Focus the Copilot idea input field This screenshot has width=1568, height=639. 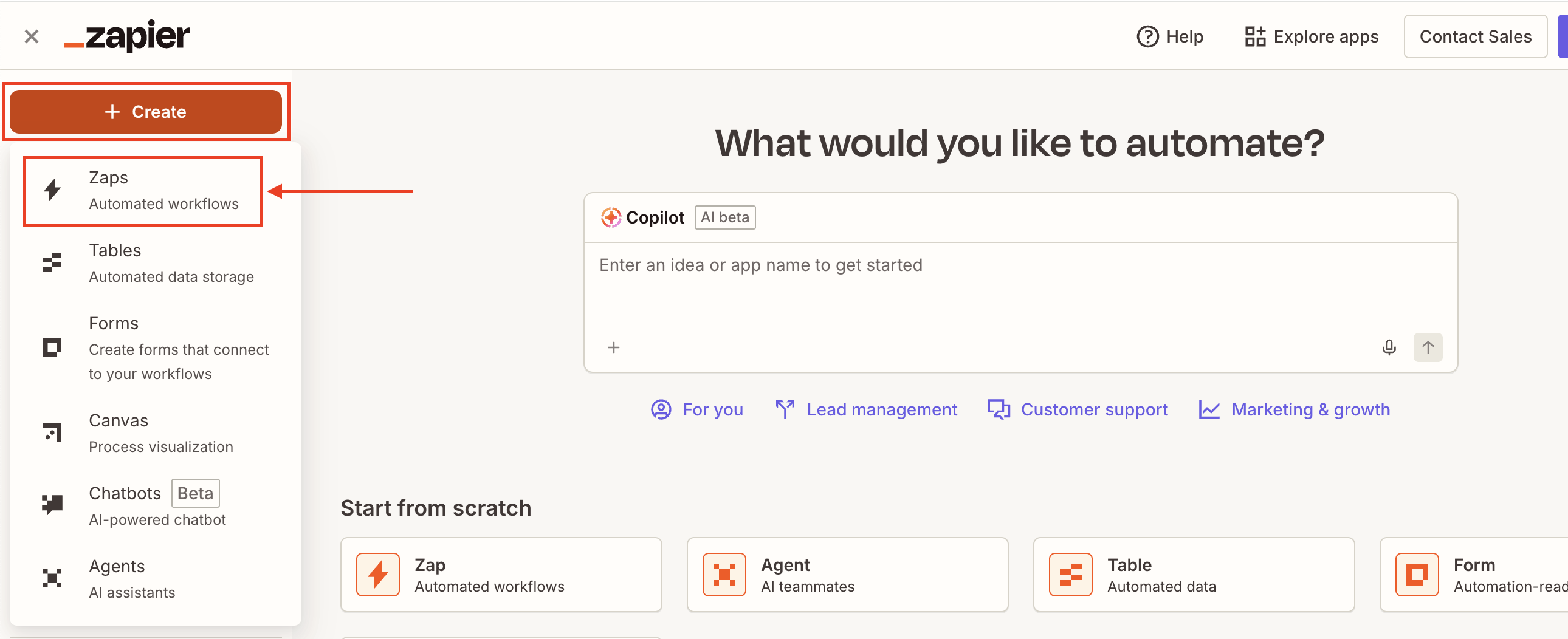click(1020, 286)
